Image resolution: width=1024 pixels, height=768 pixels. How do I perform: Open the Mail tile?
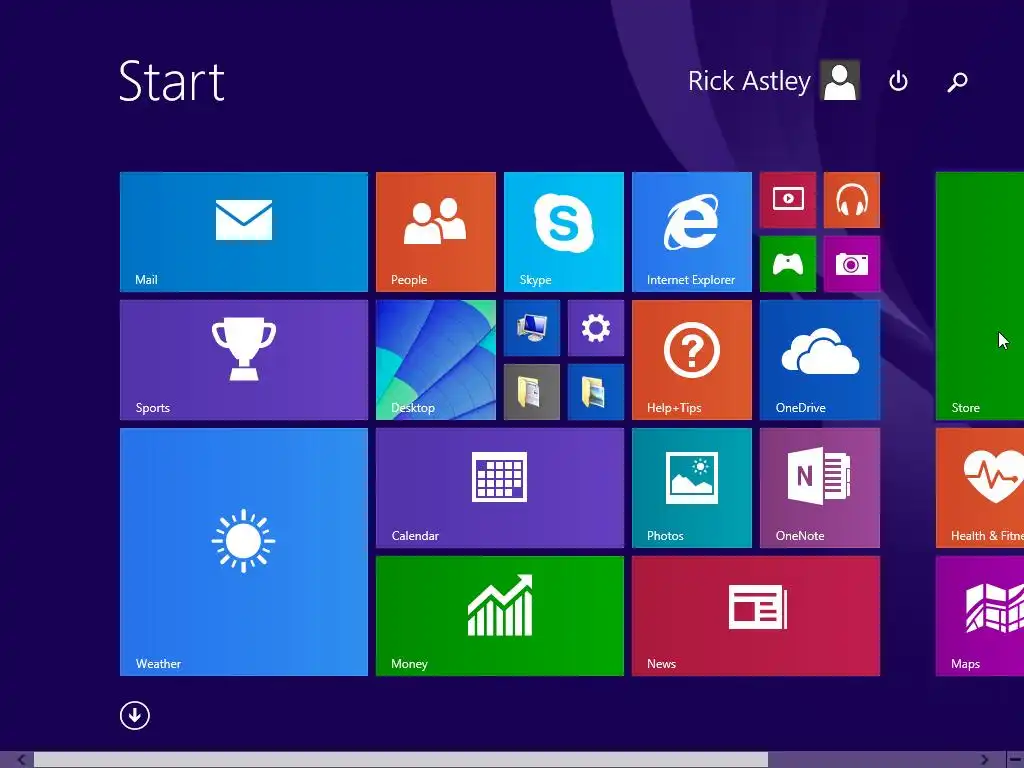point(244,232)
